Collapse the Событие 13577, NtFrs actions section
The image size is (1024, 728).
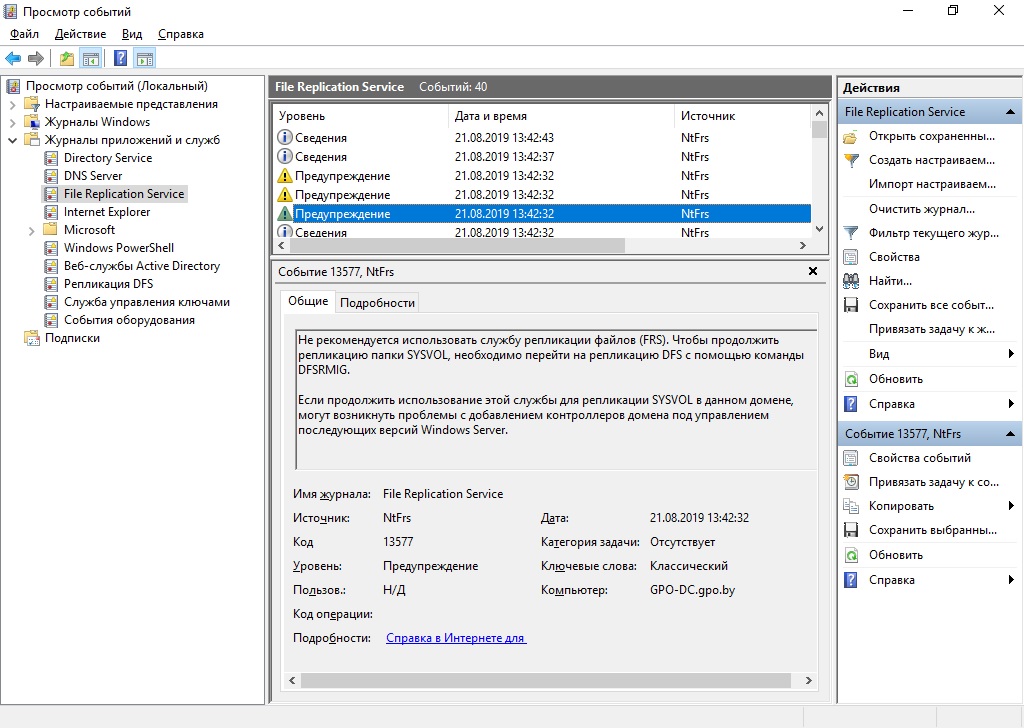(1010, 434)
